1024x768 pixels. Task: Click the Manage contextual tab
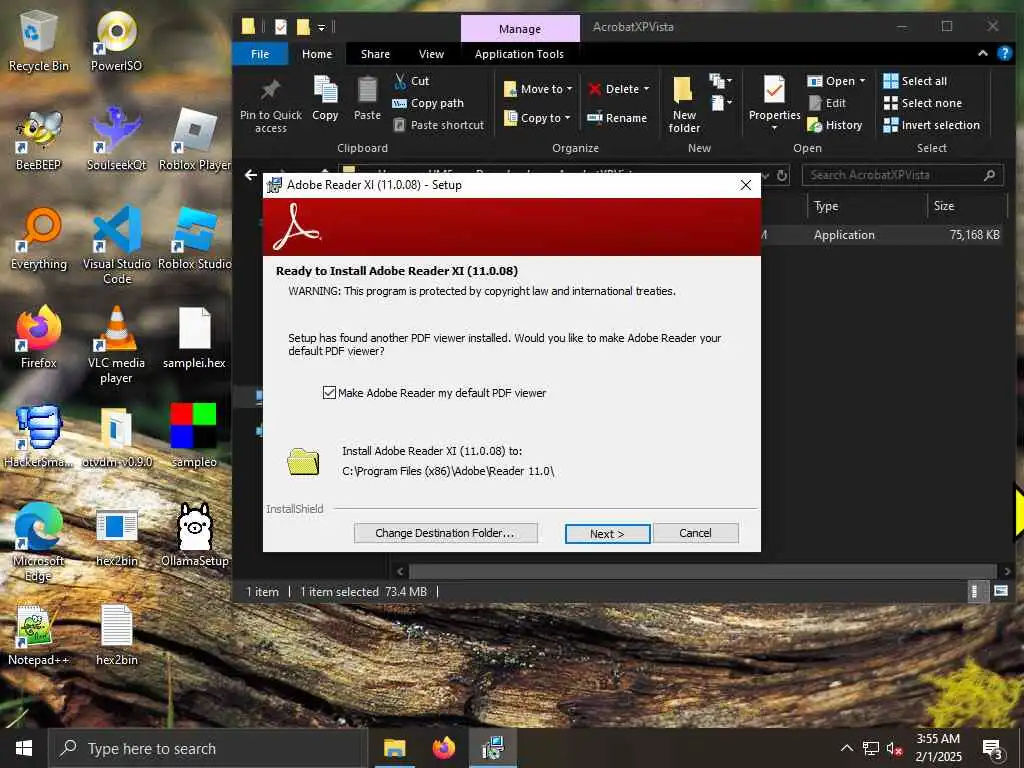point(520,29)
